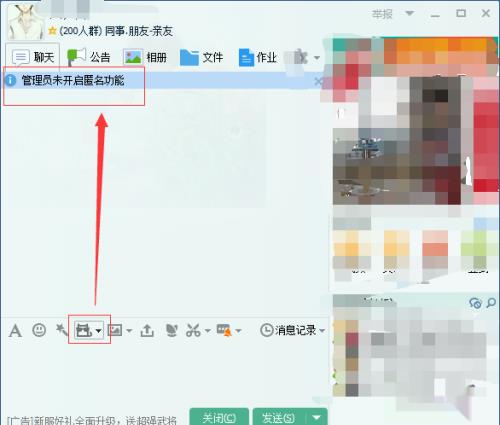Click the magic wand sticker icon

pos(62,330)
